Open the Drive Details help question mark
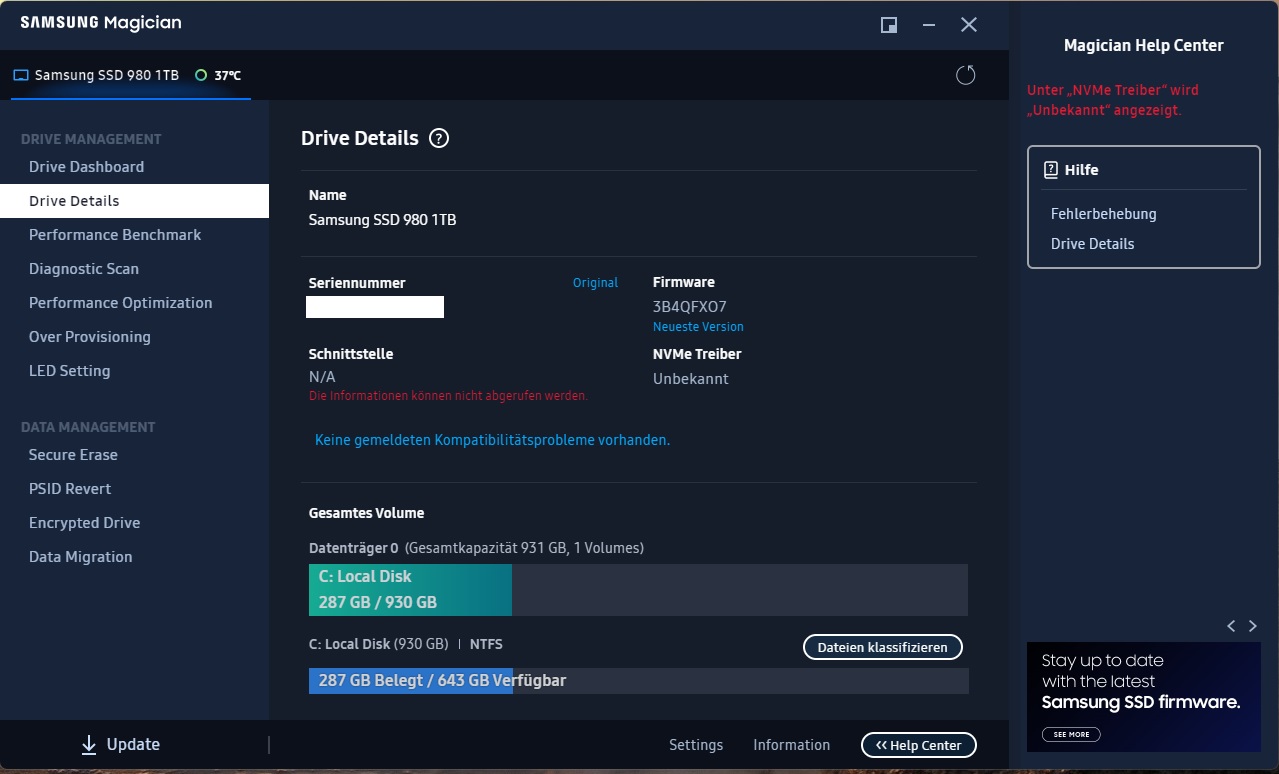The image size is (1279, 774). (x=439, y=138)
